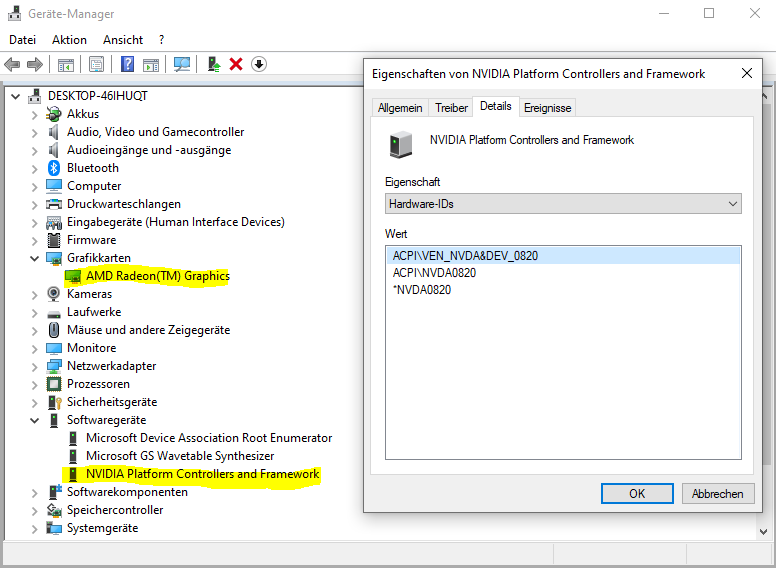Open the Datei menu
The width and height of the screenshot is (776, 568).
point(22,40)
